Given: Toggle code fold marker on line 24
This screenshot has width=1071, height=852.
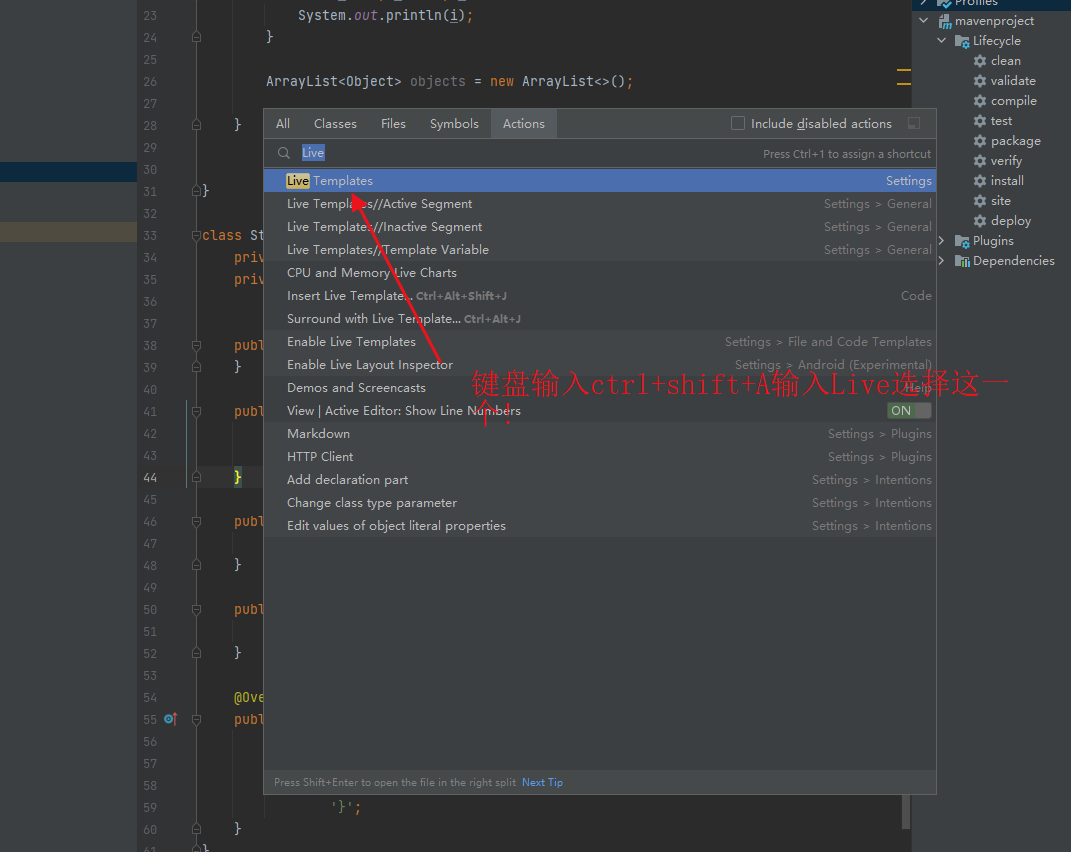Looking at the screenshot, I should (x=196, y=37).
